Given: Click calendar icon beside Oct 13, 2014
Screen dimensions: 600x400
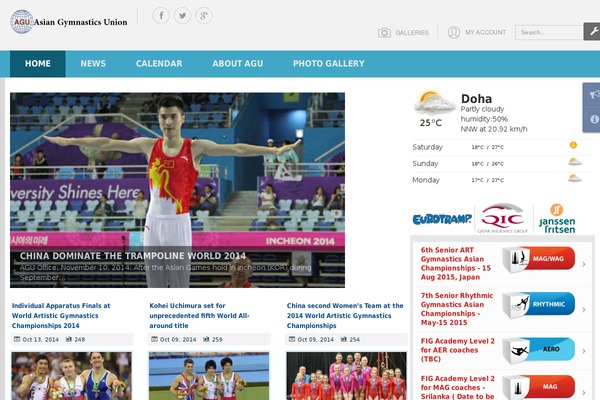Looking at the screenshot, I should [x=17, y=339].
